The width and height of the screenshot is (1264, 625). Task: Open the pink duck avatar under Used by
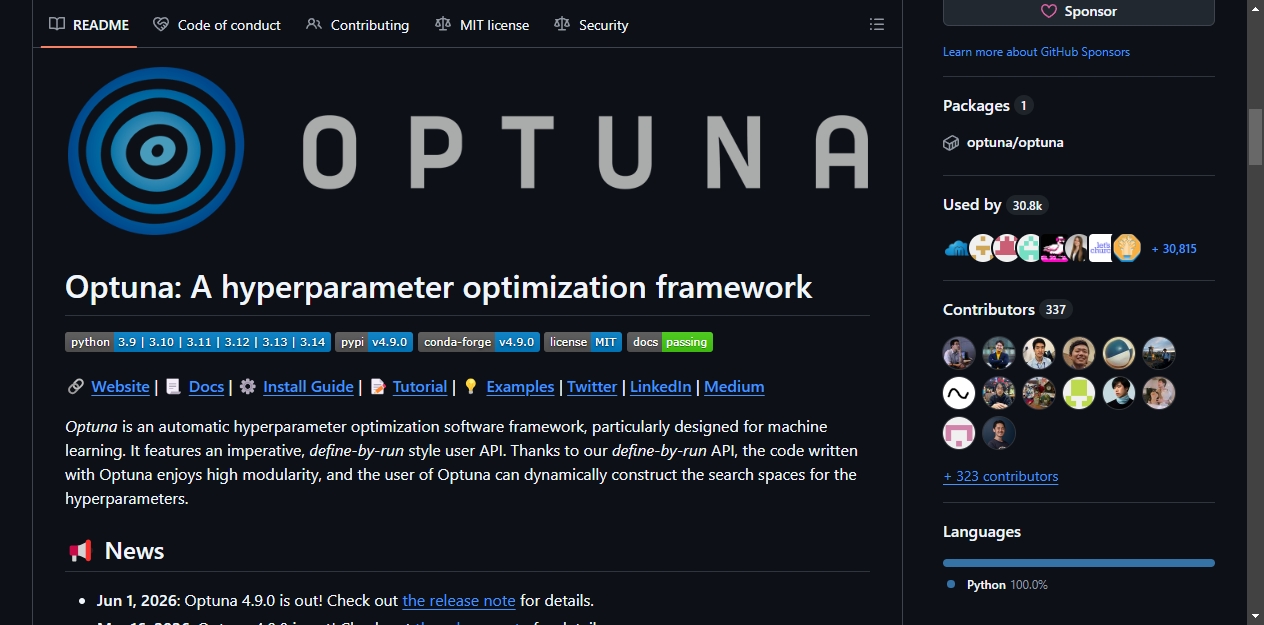coord(1053,248)
